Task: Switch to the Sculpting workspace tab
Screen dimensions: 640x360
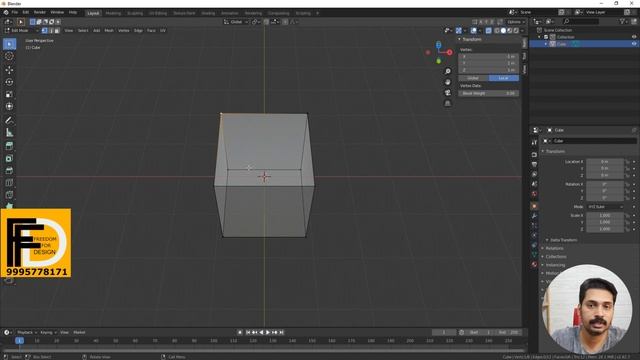Action: [x=135, y=13]
